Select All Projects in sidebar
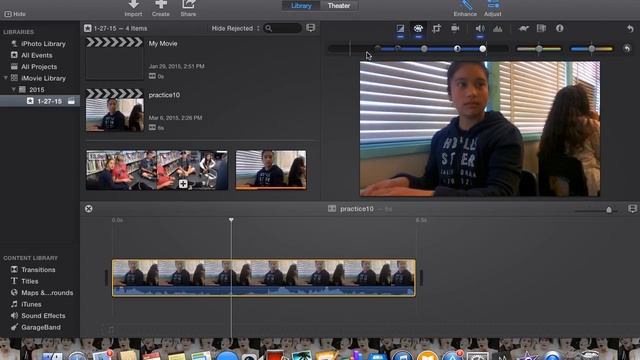Viewport: 640px width, 360px height. point(39,67)
